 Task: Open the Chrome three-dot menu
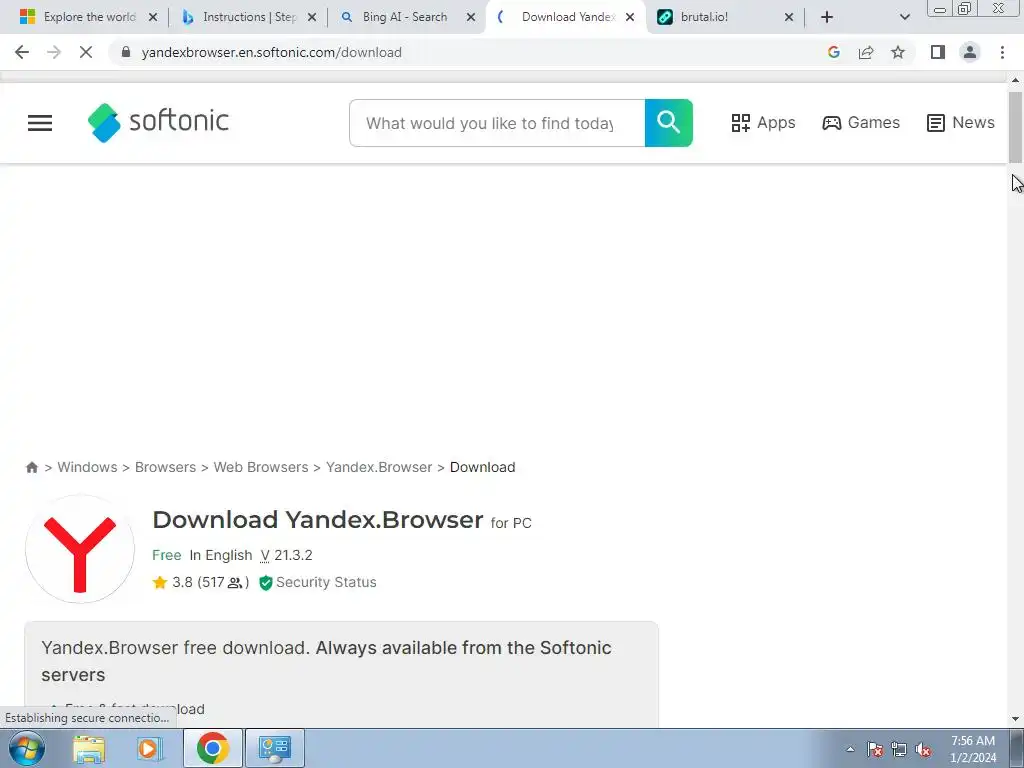tap(1002, 52)
